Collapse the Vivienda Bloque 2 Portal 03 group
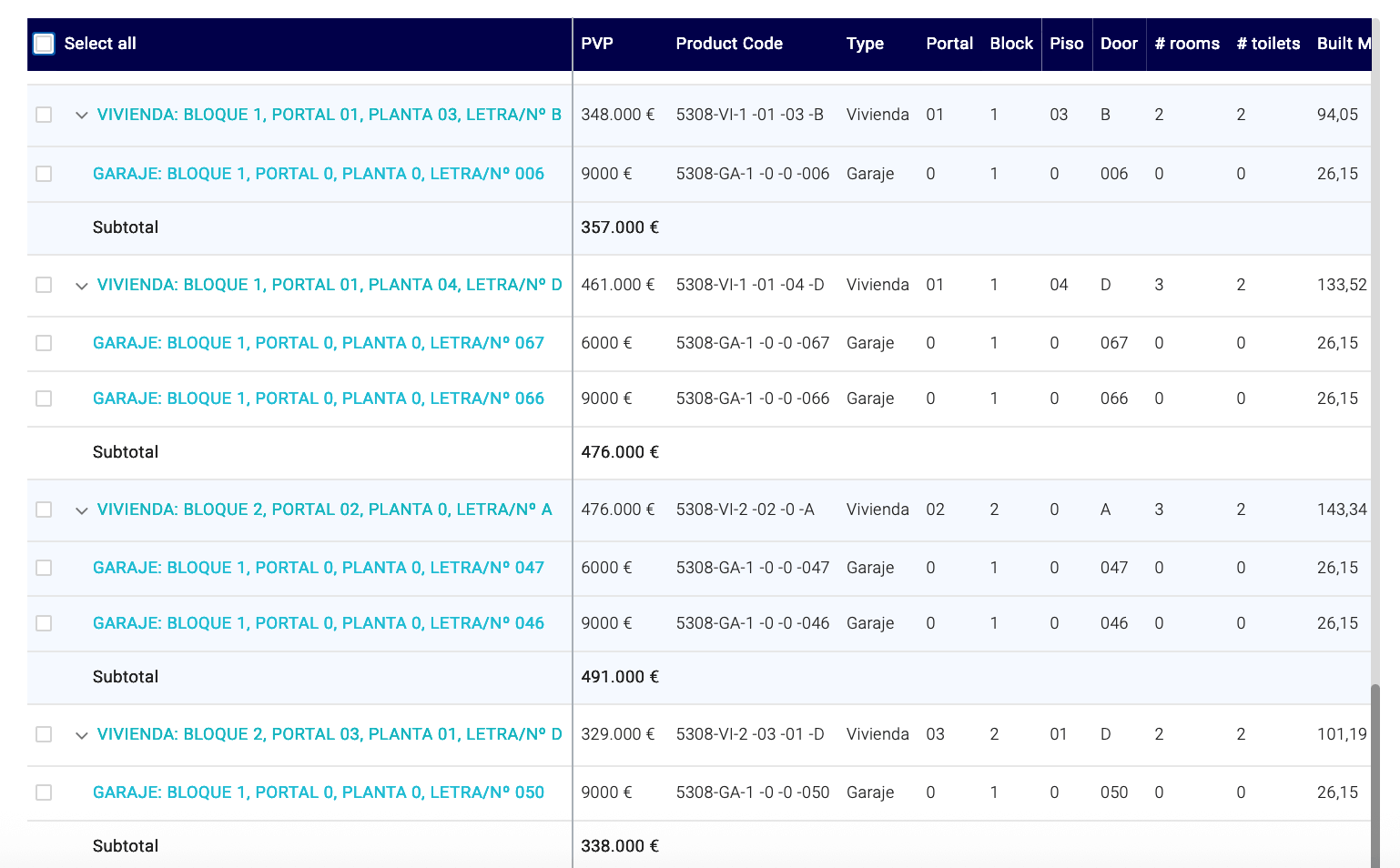Viewport: 1400px width, 868px height. coord(81,735)
